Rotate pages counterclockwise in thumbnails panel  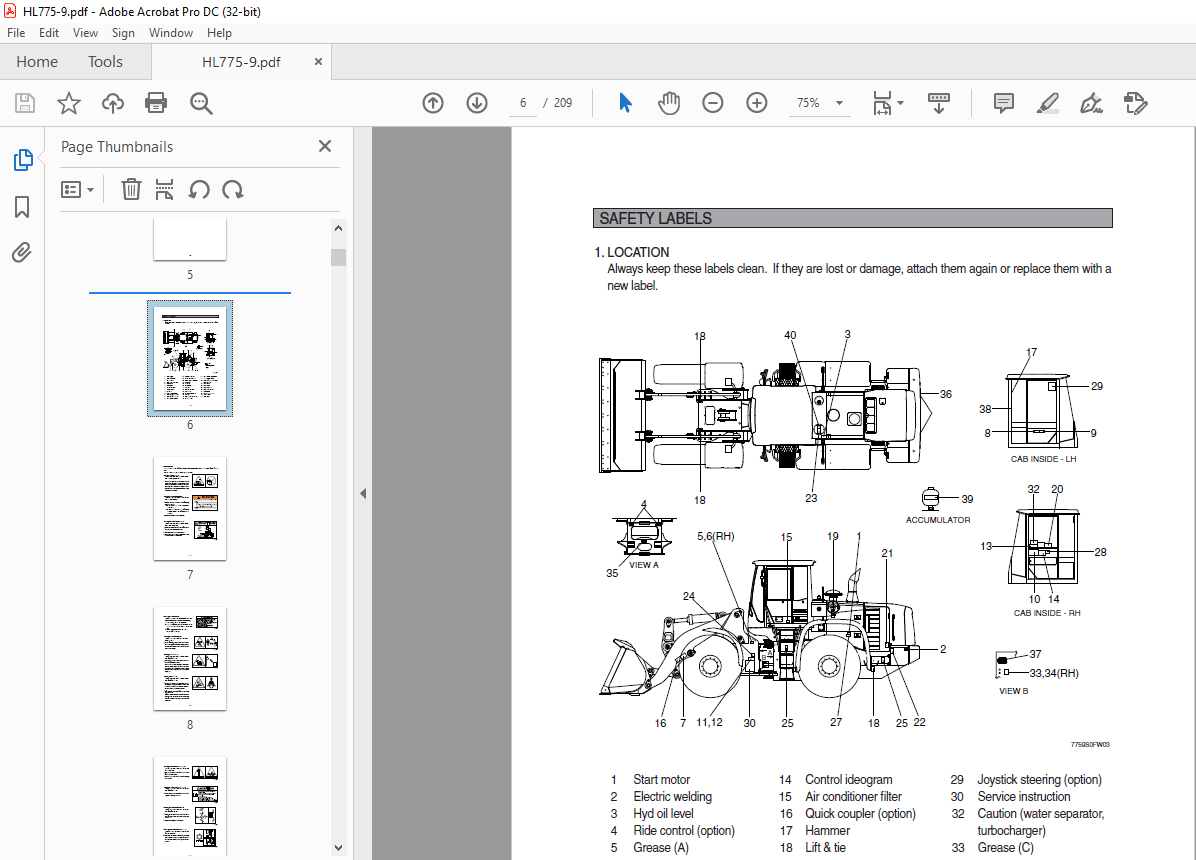click(197, 189)
